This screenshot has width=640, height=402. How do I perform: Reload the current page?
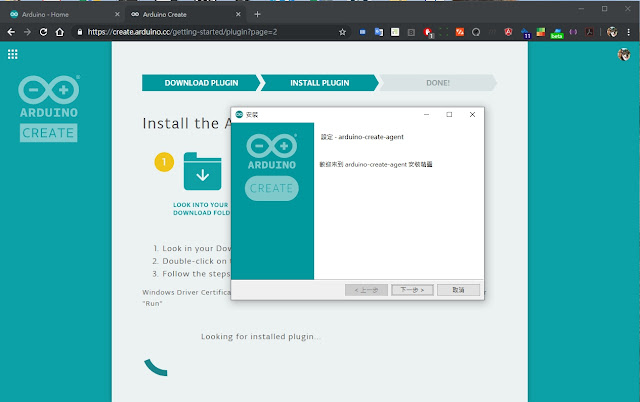pos(43,32)
